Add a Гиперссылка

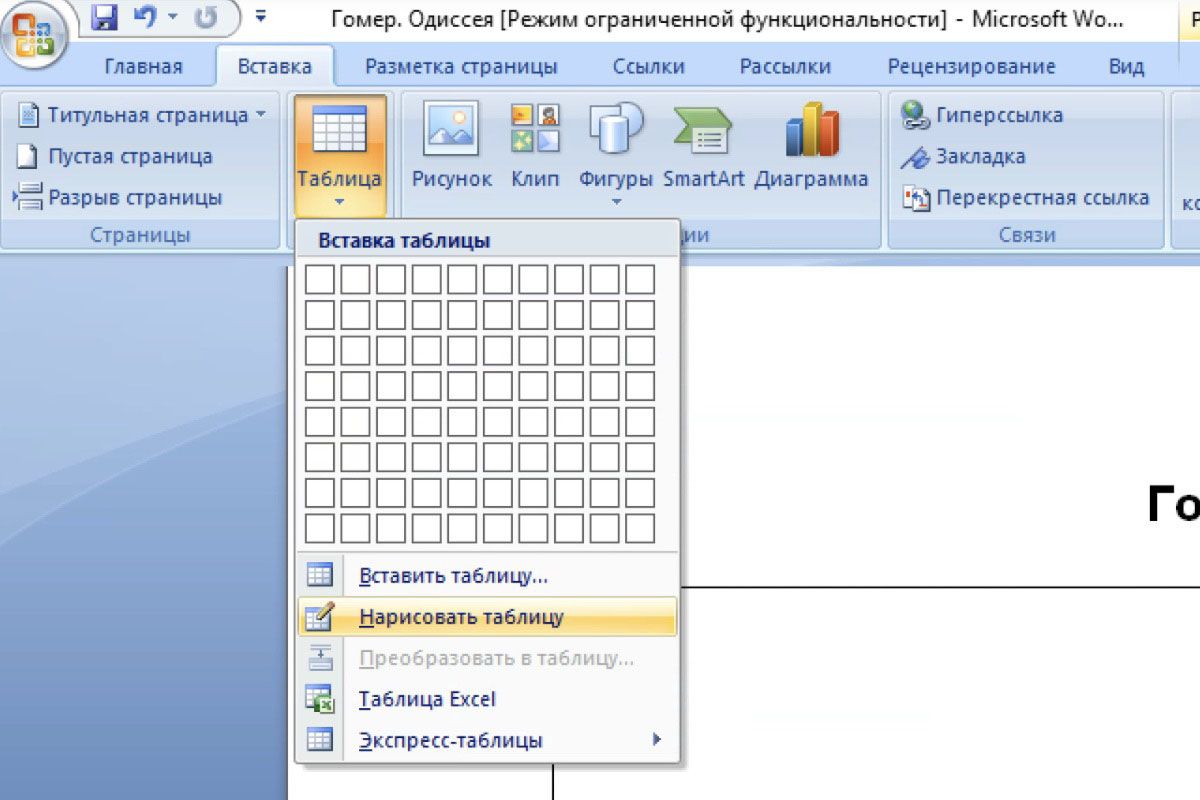[x=982, y=115]
